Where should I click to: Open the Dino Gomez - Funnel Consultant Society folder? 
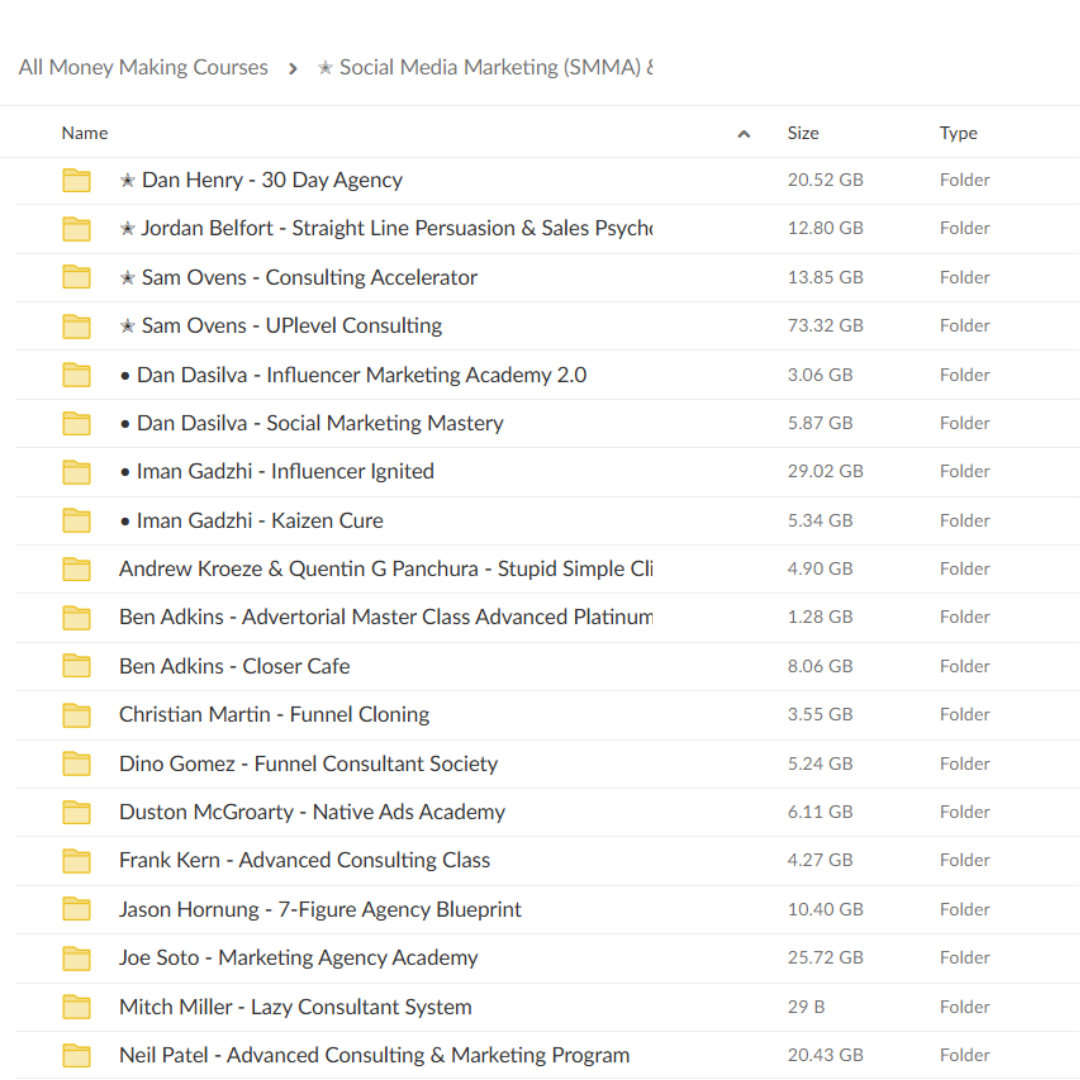coord(308,763)
